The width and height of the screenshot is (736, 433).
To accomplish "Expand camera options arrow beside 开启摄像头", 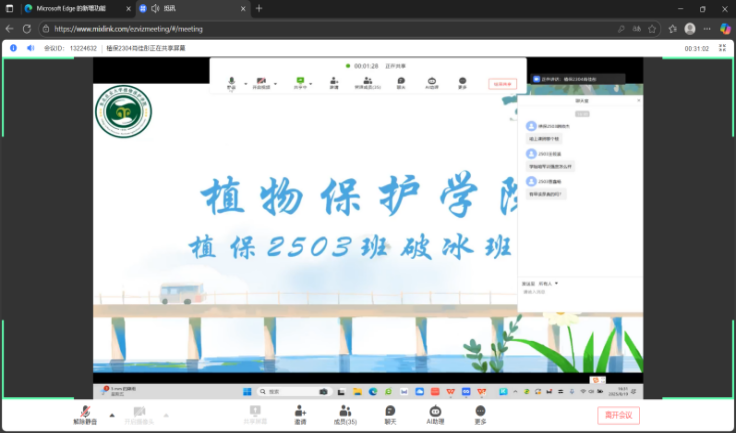I will [166, 414].
